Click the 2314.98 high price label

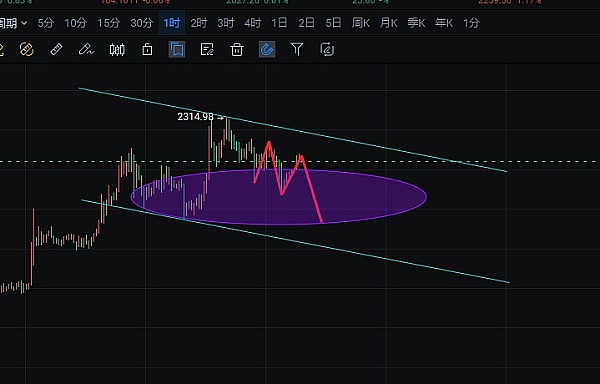click(195, 117)
